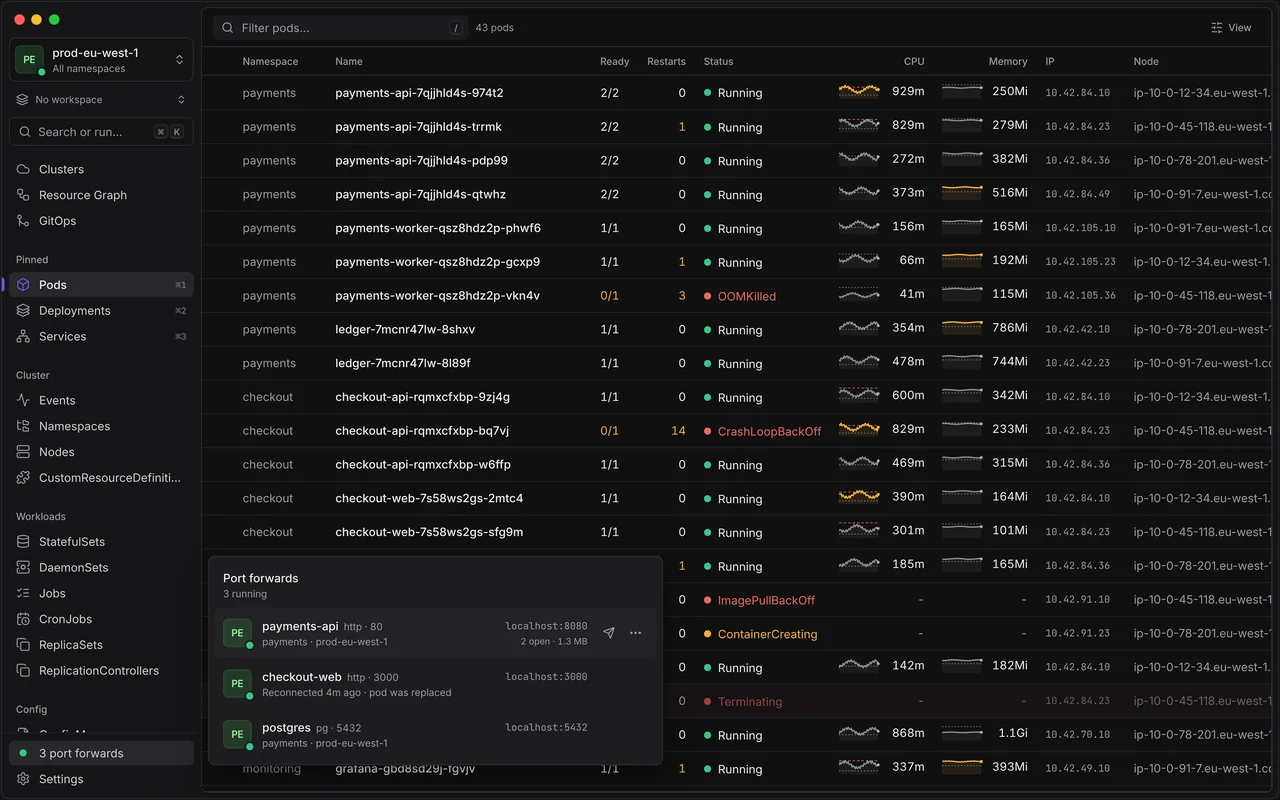Sort by the CPU column header

914,62
